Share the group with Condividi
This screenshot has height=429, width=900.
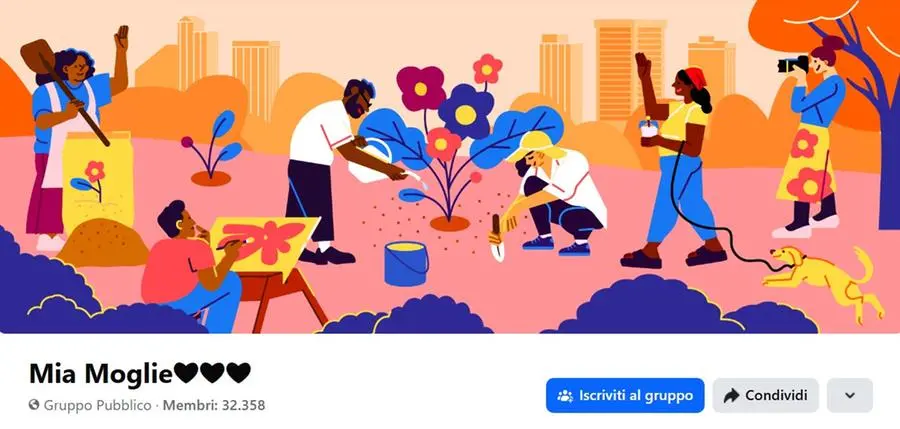[766, 395]
